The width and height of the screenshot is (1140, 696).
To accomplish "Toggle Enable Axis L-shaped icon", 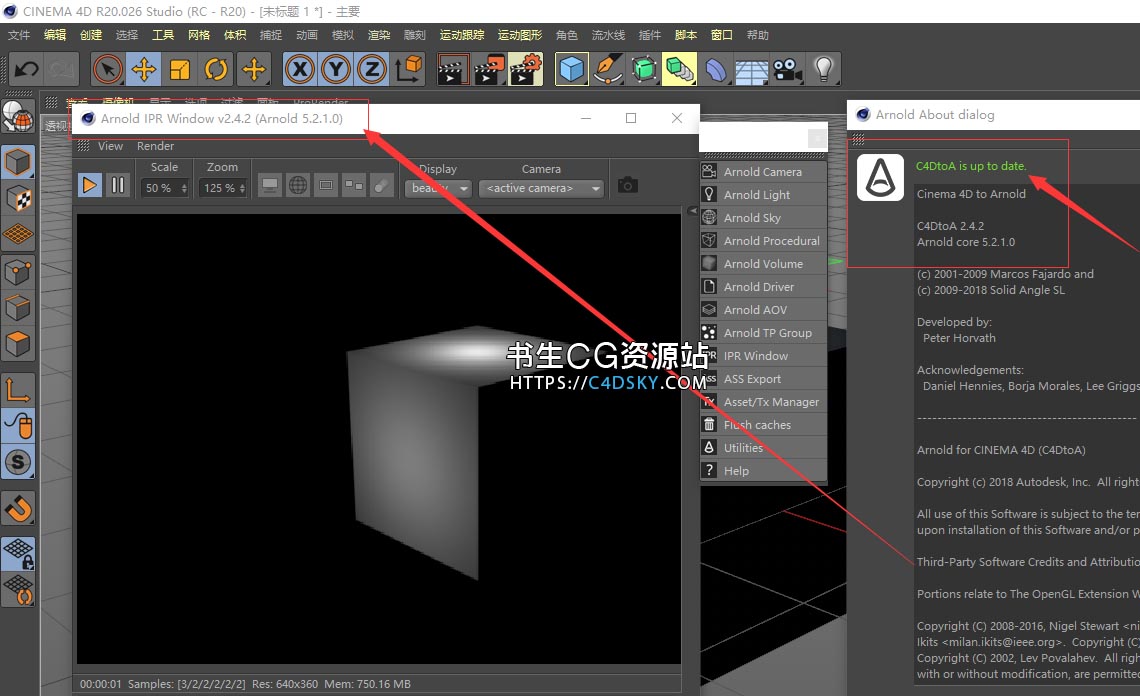I will click(x=18, y=390).
